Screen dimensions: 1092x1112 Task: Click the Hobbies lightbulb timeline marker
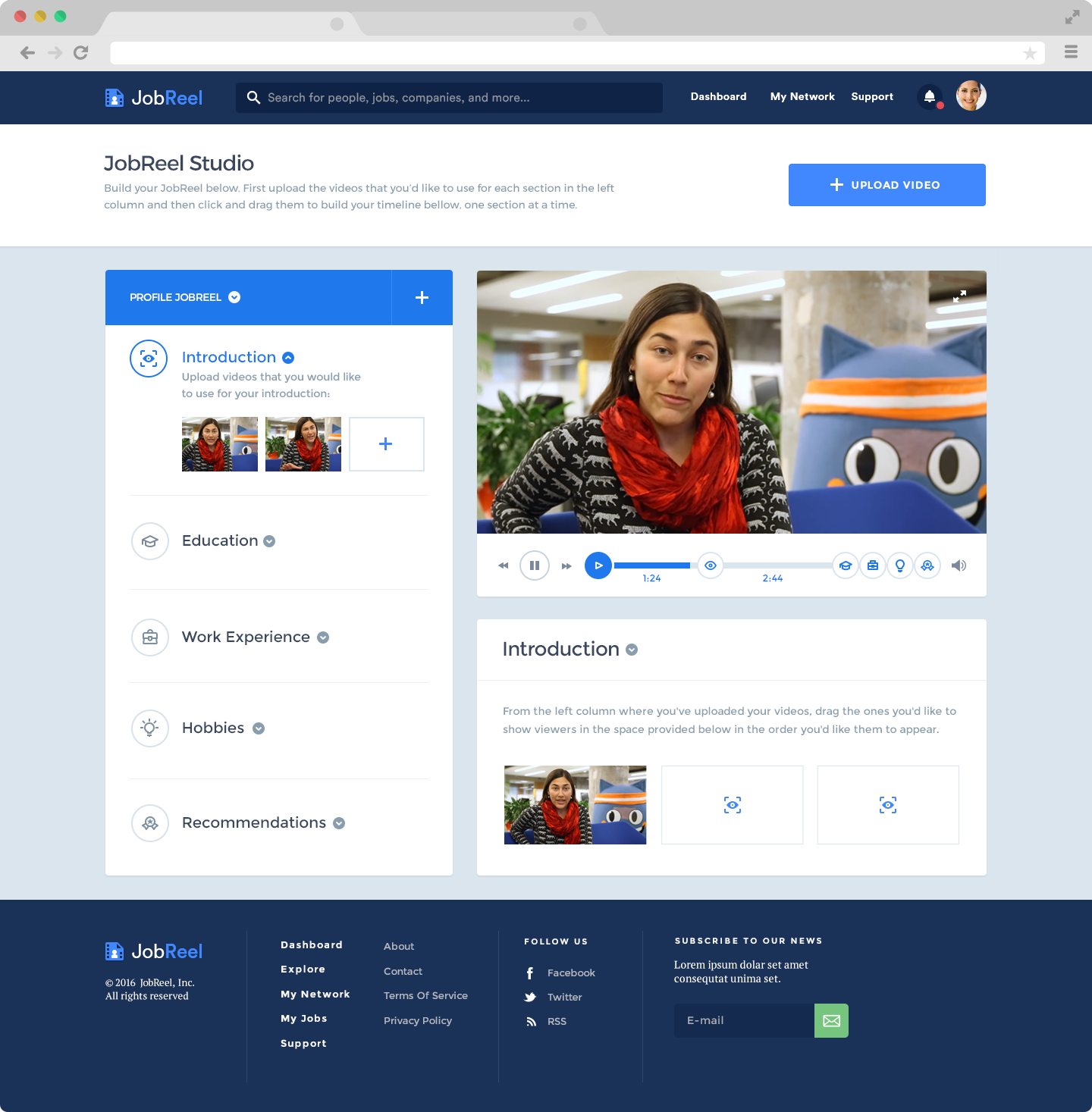(900, 565)
